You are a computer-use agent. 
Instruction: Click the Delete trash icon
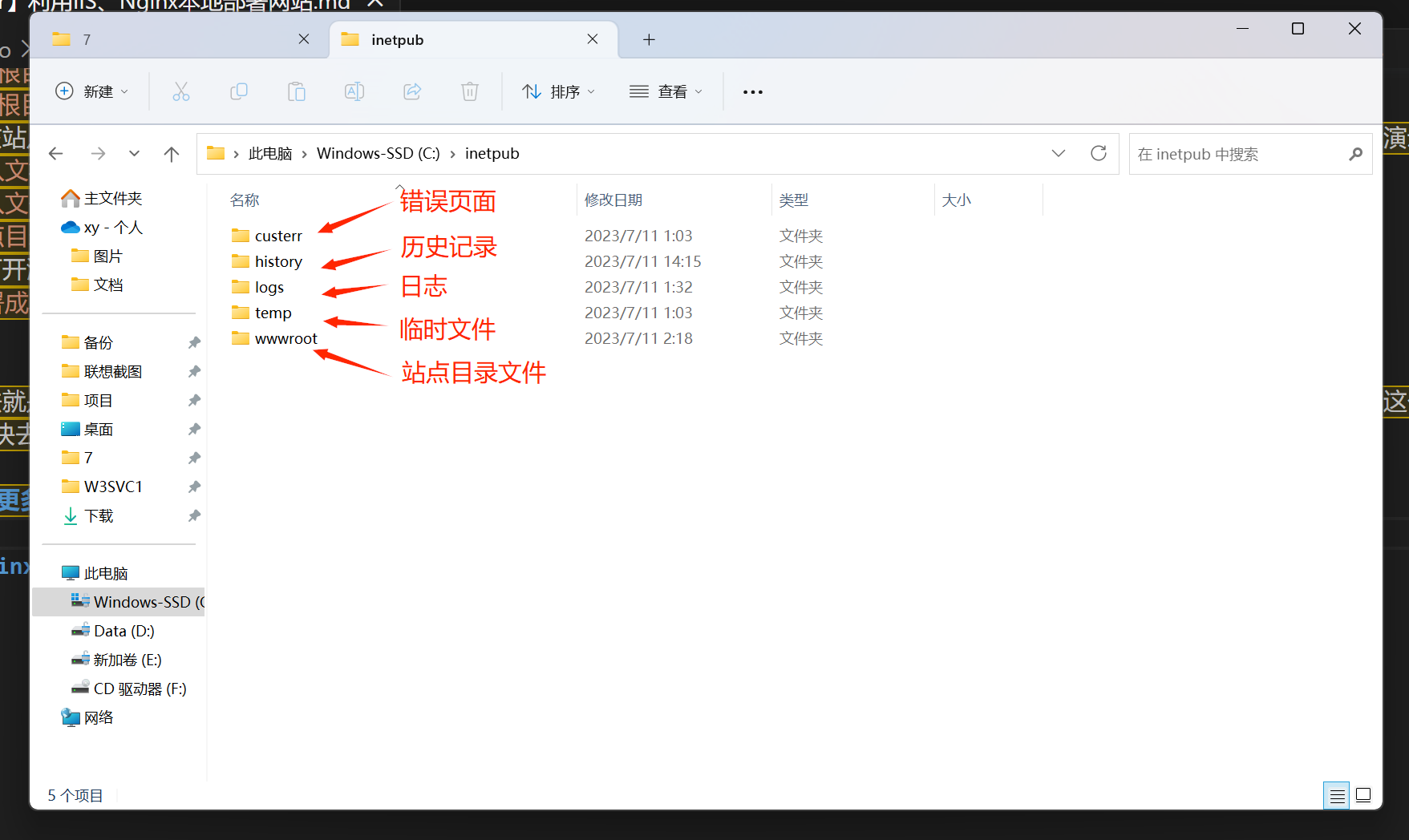coord(470,91)
